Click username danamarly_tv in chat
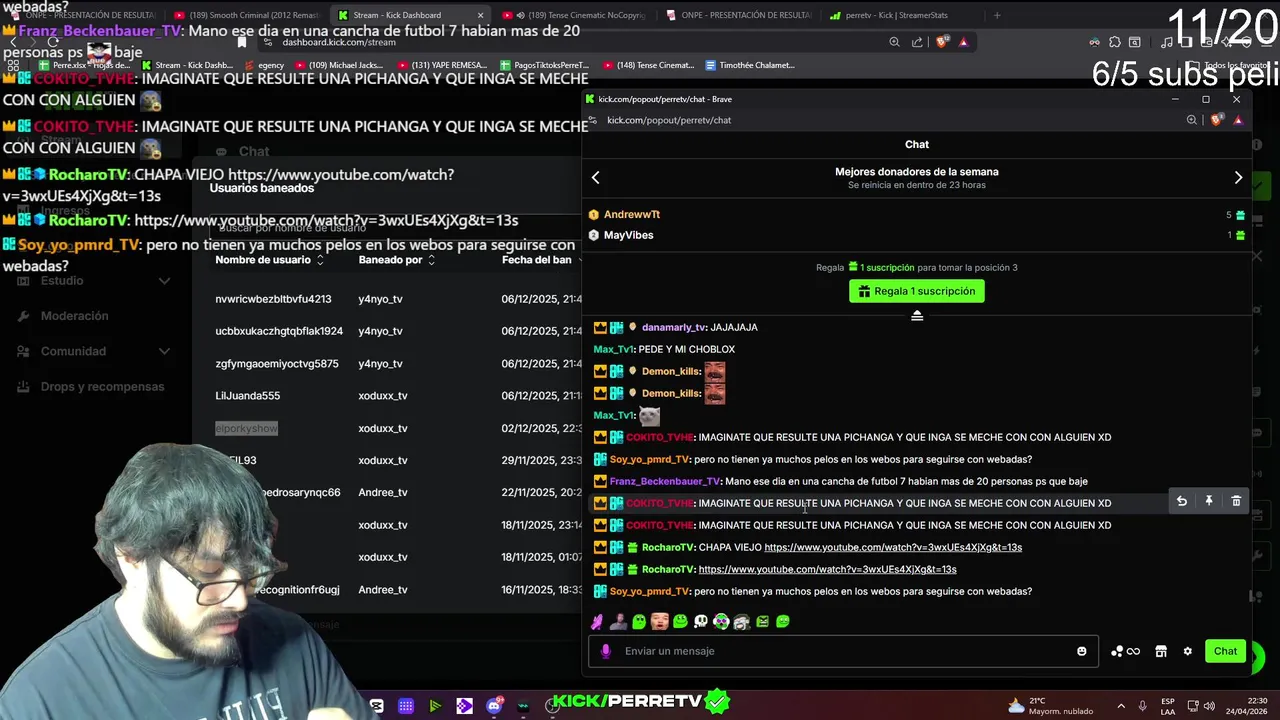 (x=674, y=327)
